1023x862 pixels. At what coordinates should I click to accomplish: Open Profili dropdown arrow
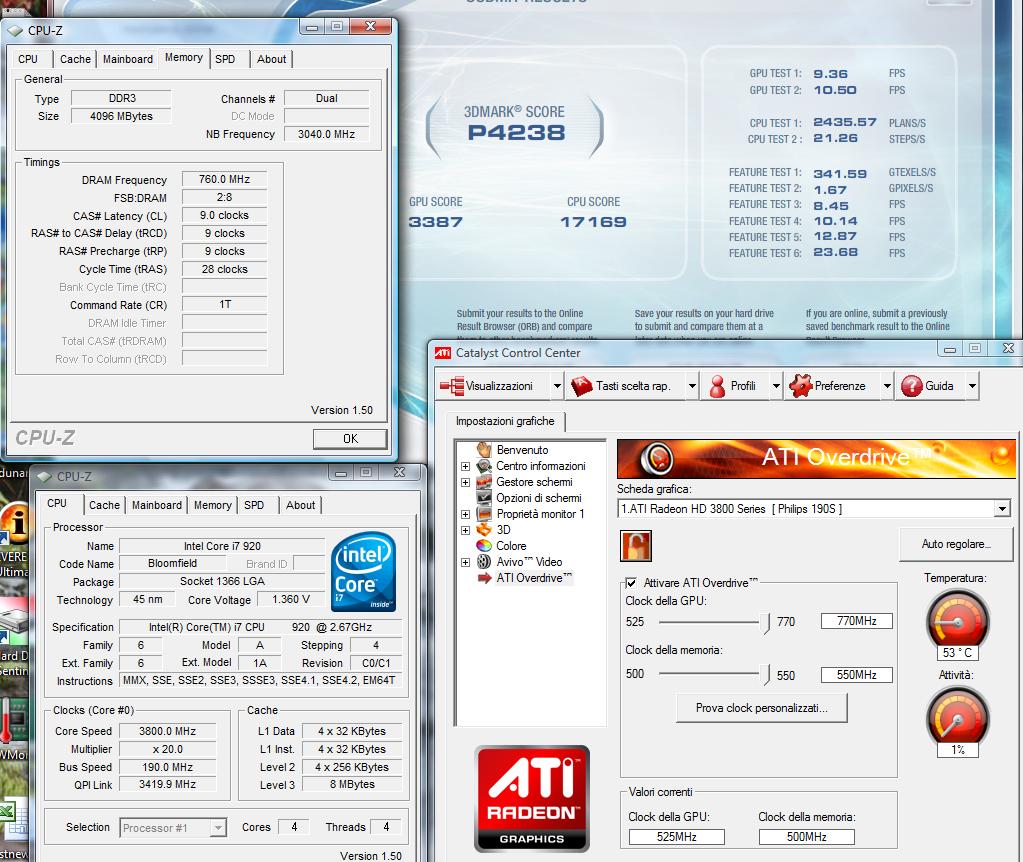tap(776, 386)
